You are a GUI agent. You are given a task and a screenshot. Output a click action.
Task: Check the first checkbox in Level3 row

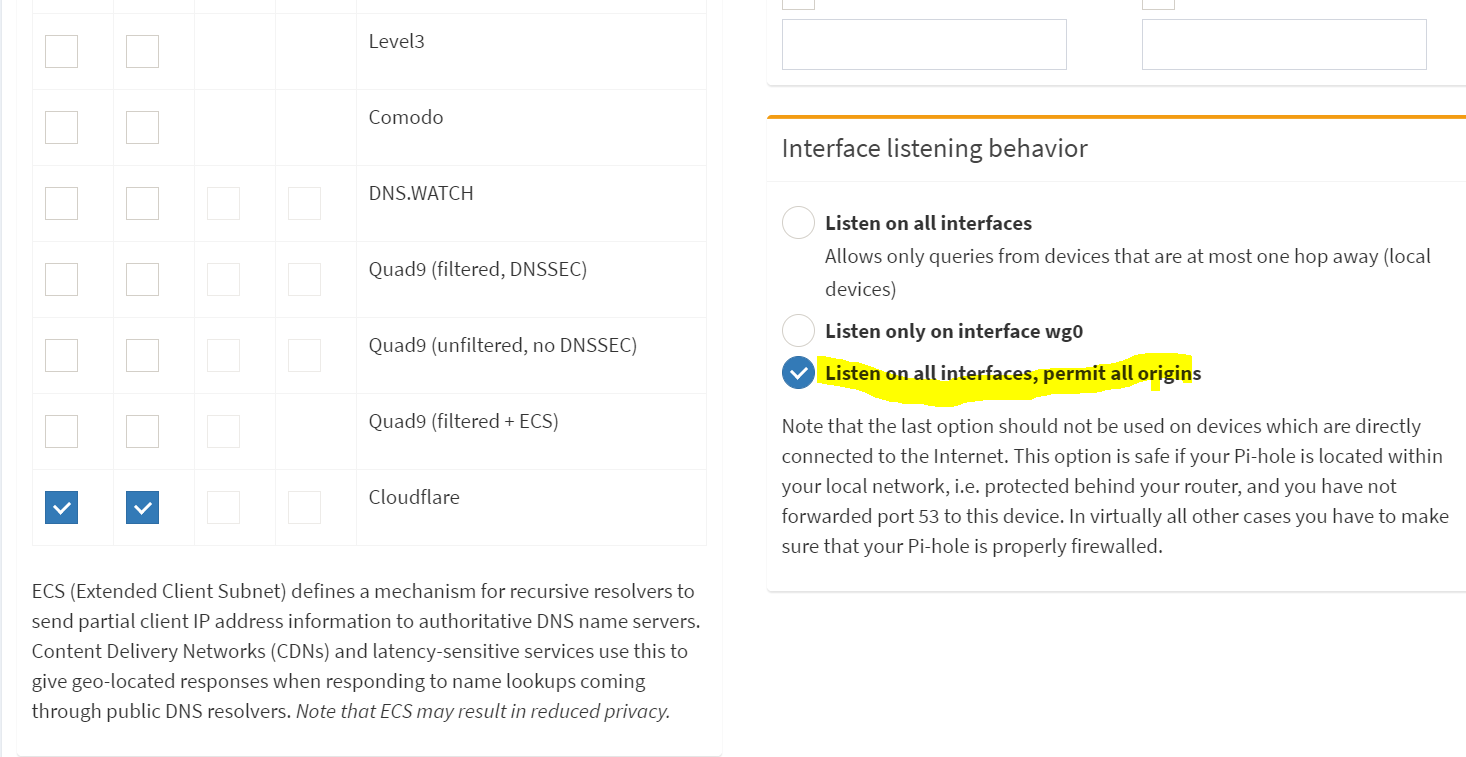(x=61, y=51)
